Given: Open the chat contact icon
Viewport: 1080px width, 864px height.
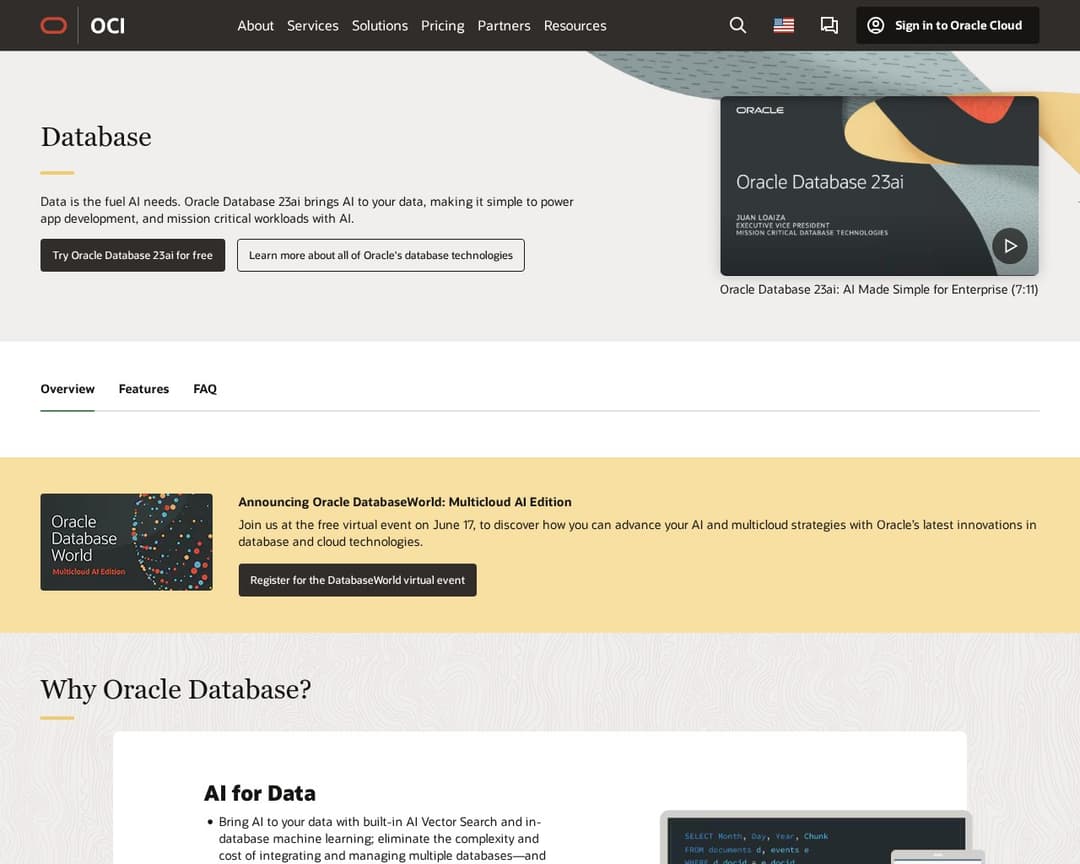Looking at the screenshot, I should pyautogui.click(x=829, y=25).
